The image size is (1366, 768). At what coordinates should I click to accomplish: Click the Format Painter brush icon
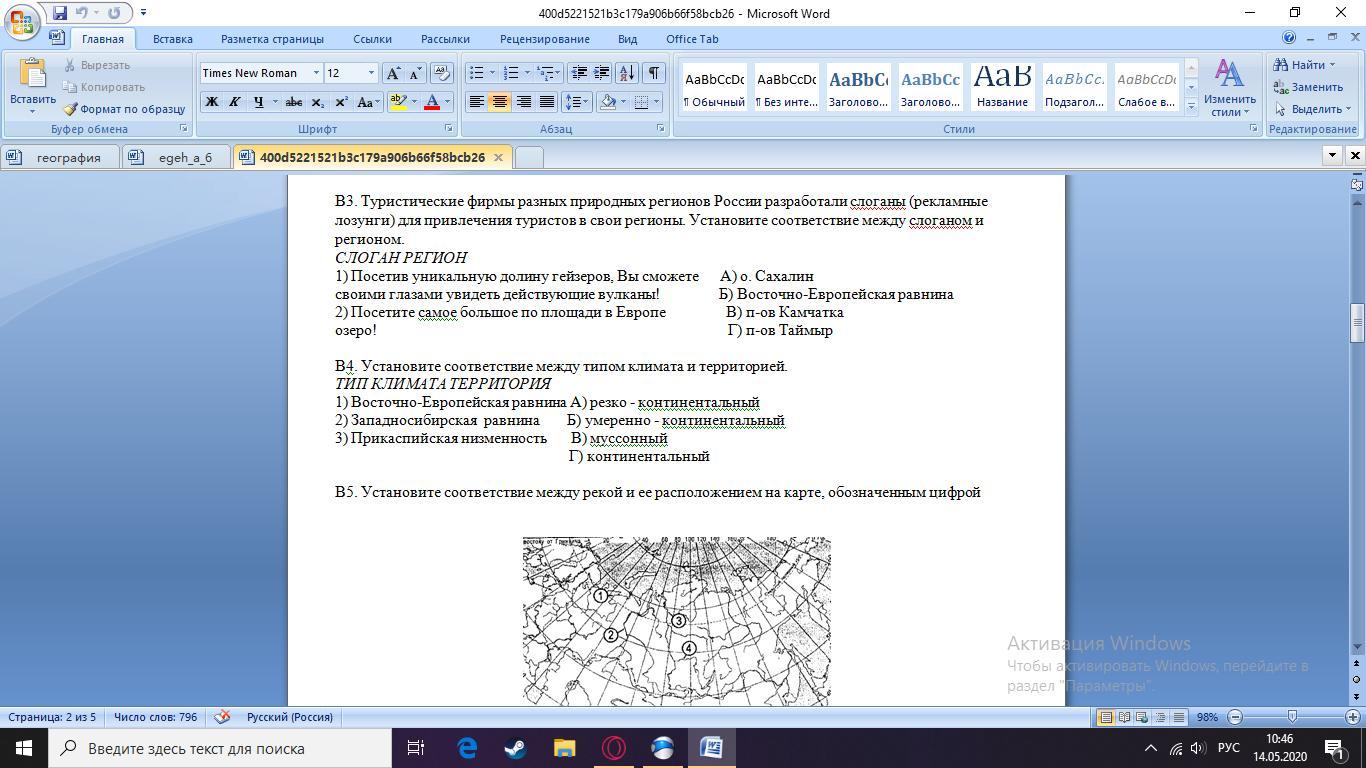pyautogui.click(x=71, y=109)
